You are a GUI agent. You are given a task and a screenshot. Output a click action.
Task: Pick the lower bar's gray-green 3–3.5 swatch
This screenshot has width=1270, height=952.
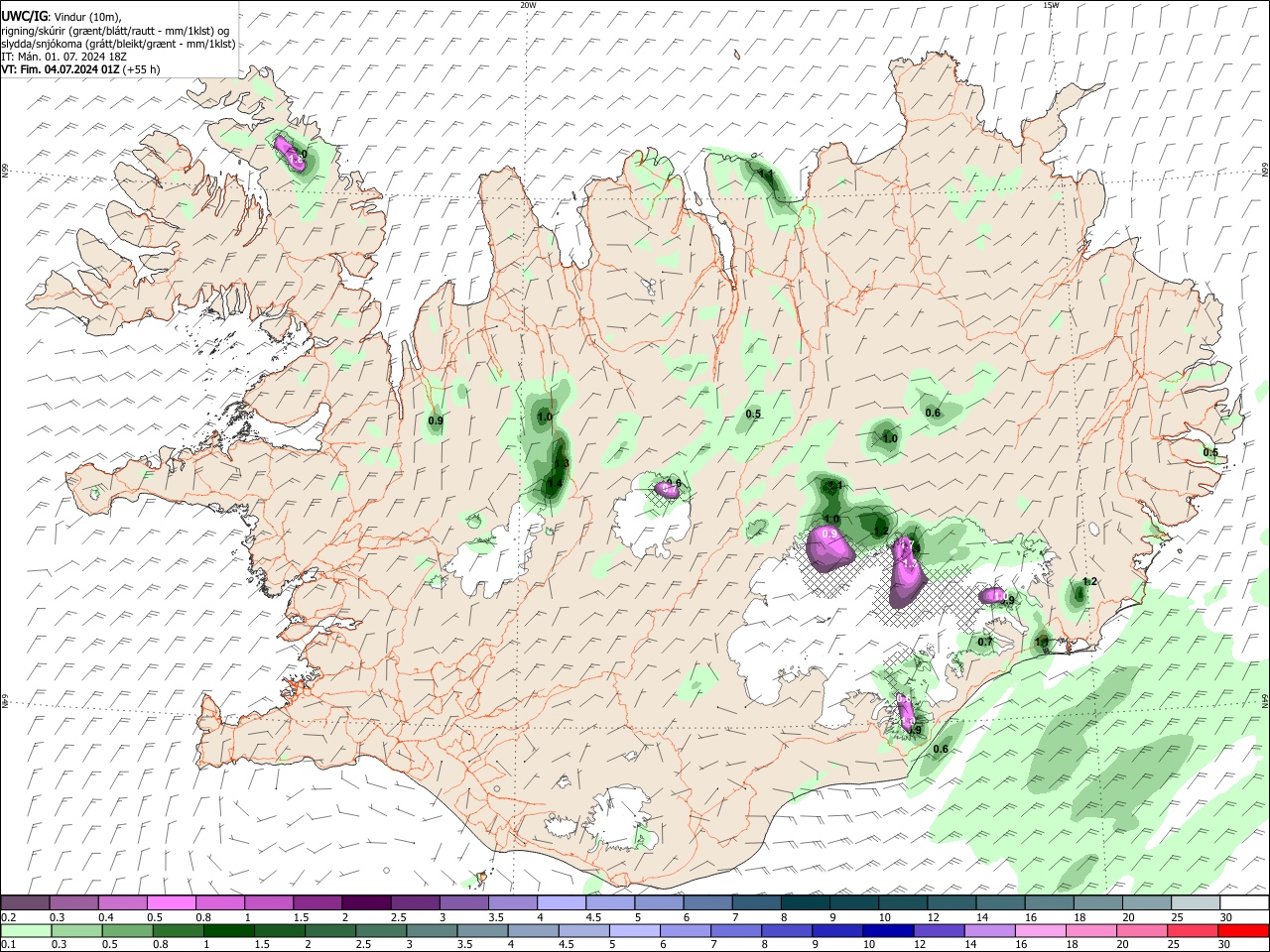[x=433, y=930]
